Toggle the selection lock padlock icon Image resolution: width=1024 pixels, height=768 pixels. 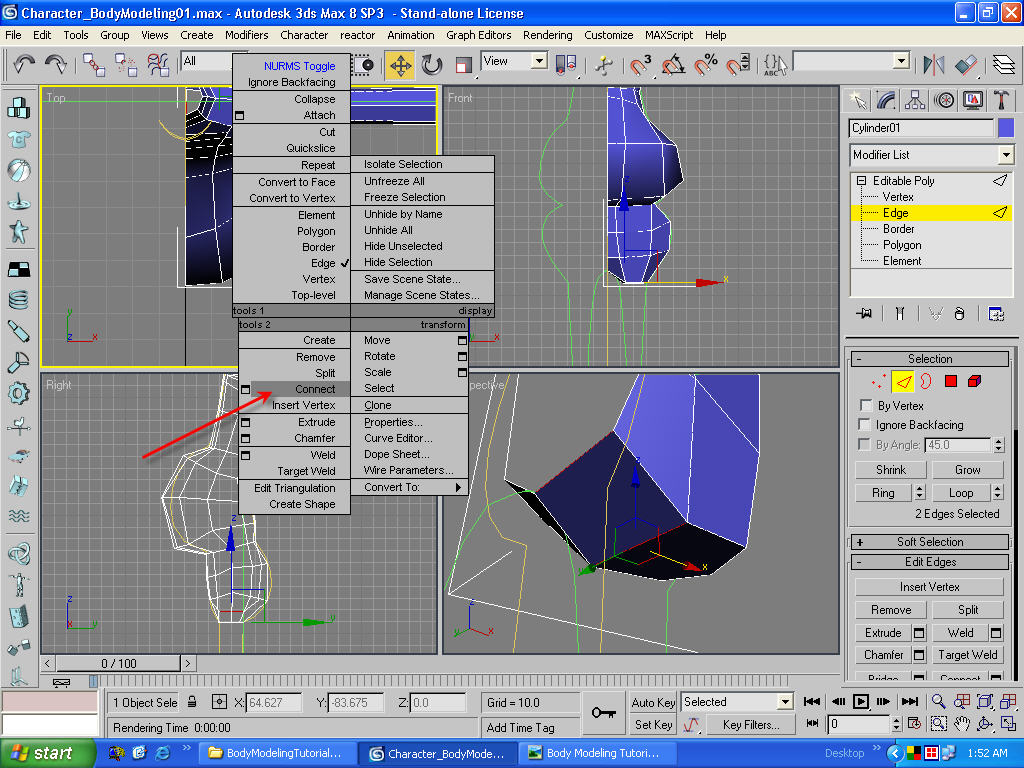tap(192, 702)
